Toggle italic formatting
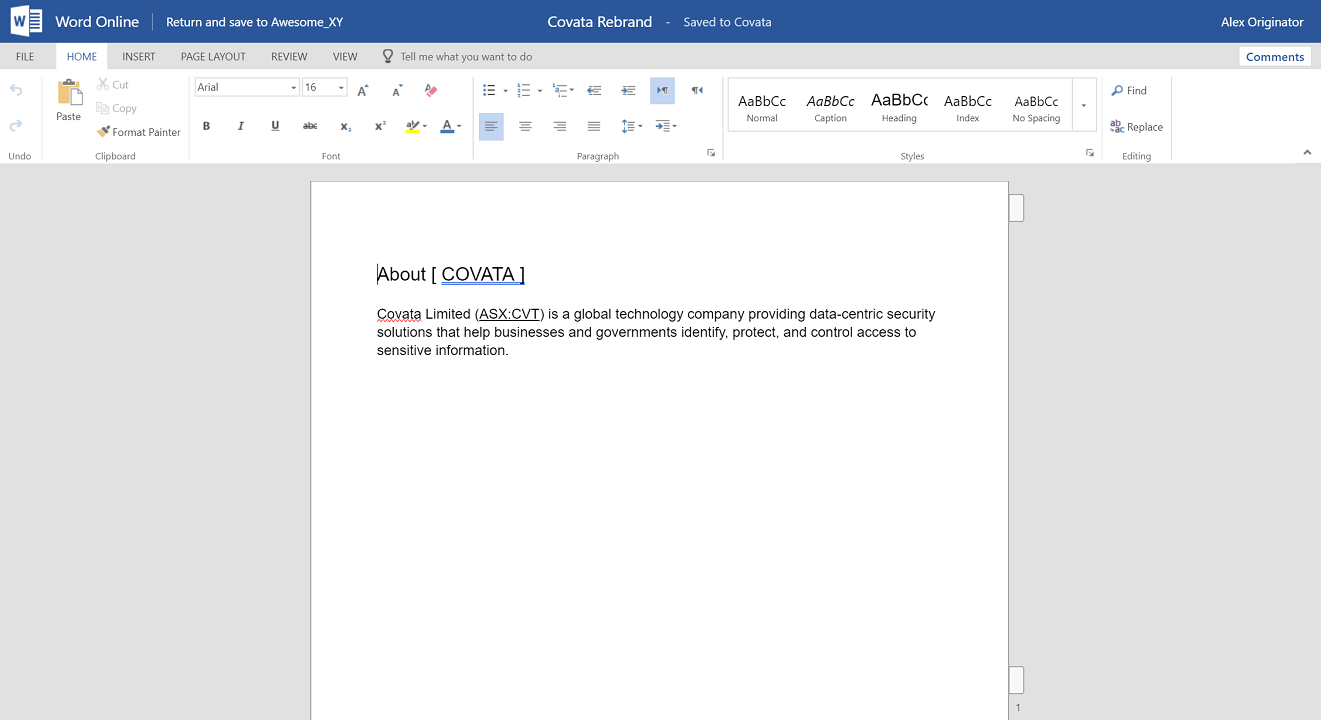This screenshot has width=1321, height=720. point(241,126)
